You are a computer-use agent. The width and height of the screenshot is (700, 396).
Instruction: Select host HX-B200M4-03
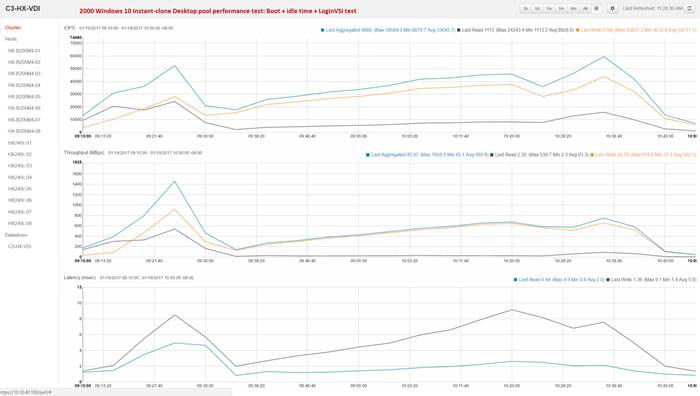click(24, 74)
